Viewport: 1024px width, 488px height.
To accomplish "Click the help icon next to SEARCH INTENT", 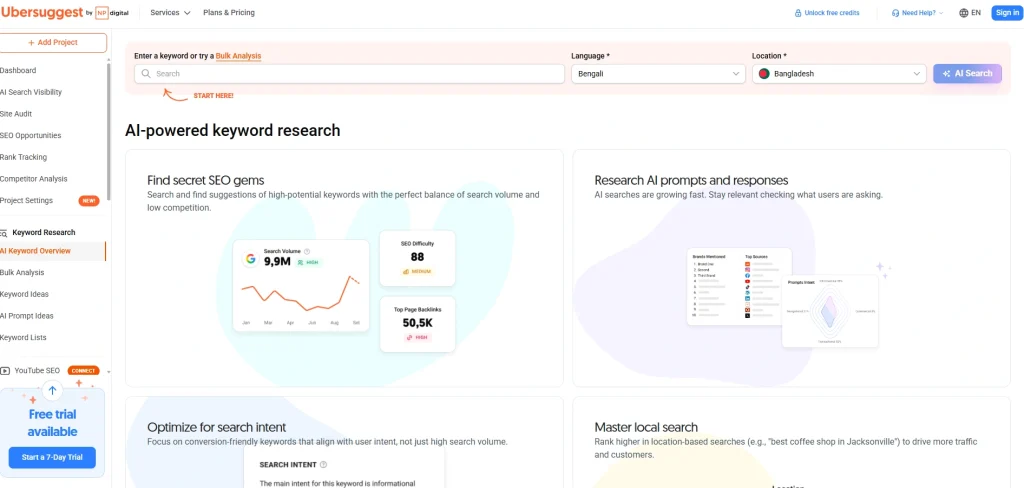I will coord(324,464).
